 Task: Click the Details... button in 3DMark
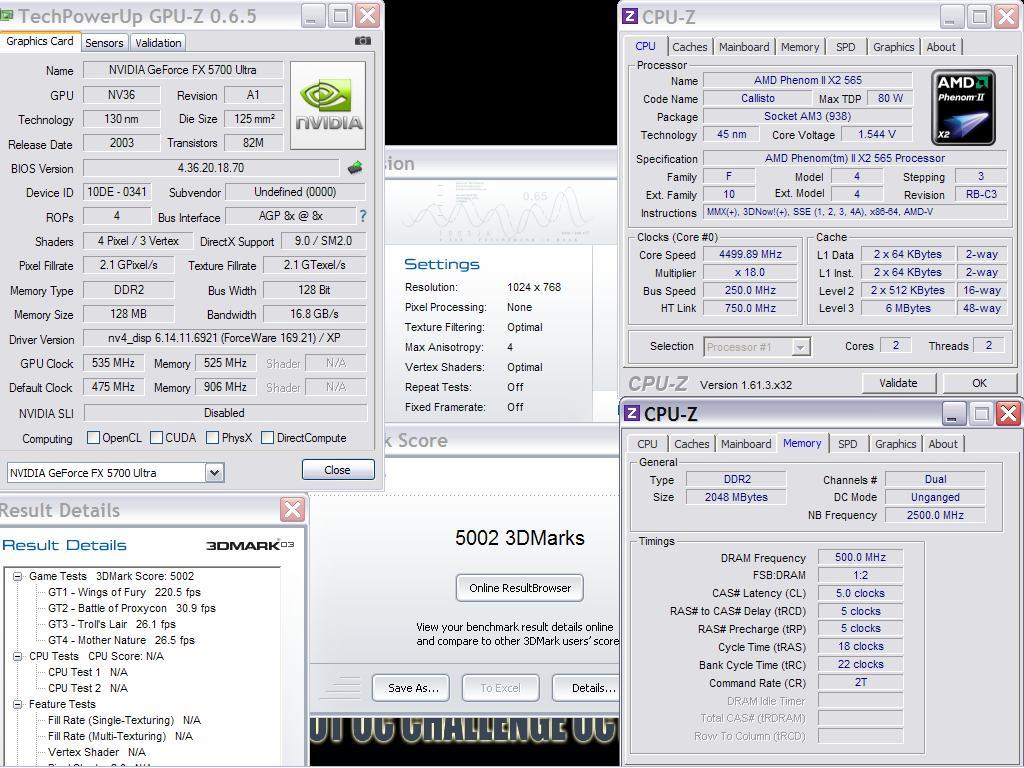click(x=586, y=688)
